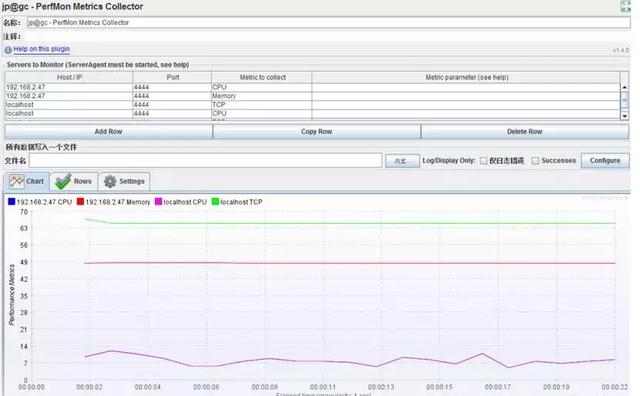The width and height of the screenshot is (640, 396).
Task: Select the 192.168.2.47 host cell in Memory row
Action: point(69,96)
